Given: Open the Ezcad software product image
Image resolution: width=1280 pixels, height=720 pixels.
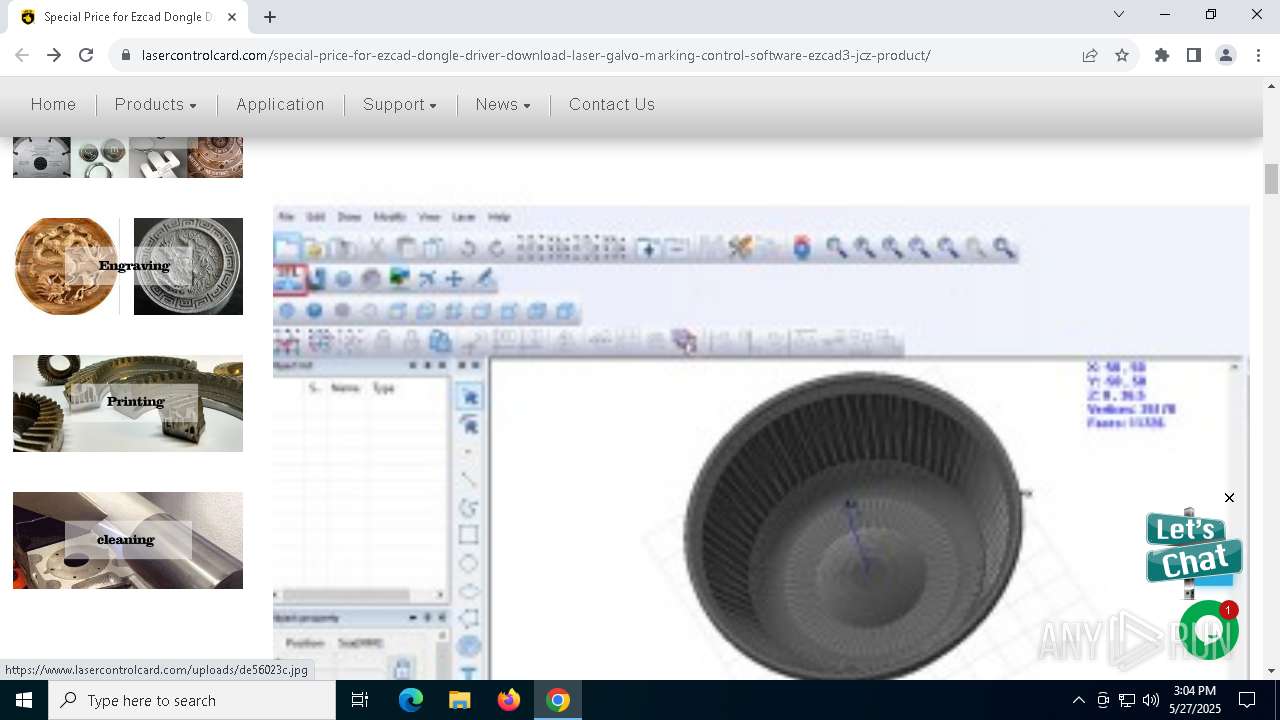Looking at the screenshot, I should (x=761, y=443).
